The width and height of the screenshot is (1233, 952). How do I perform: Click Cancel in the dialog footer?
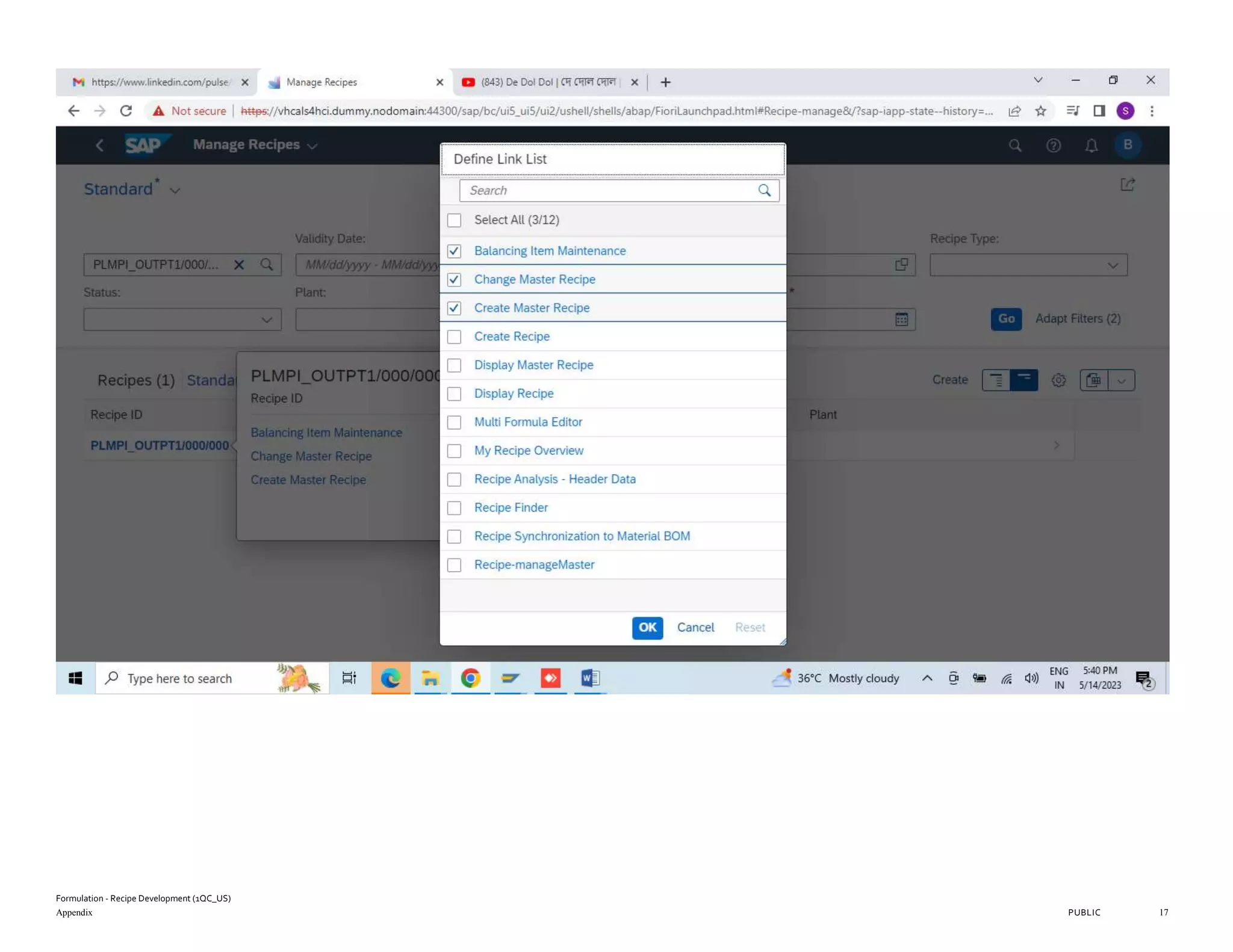(x=695, y=627)
